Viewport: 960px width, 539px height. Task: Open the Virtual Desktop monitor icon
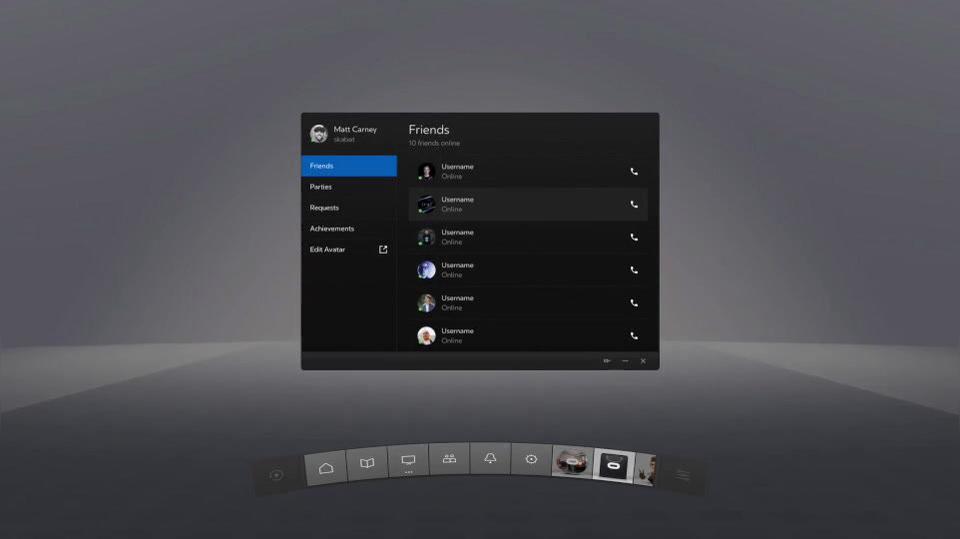408,461
